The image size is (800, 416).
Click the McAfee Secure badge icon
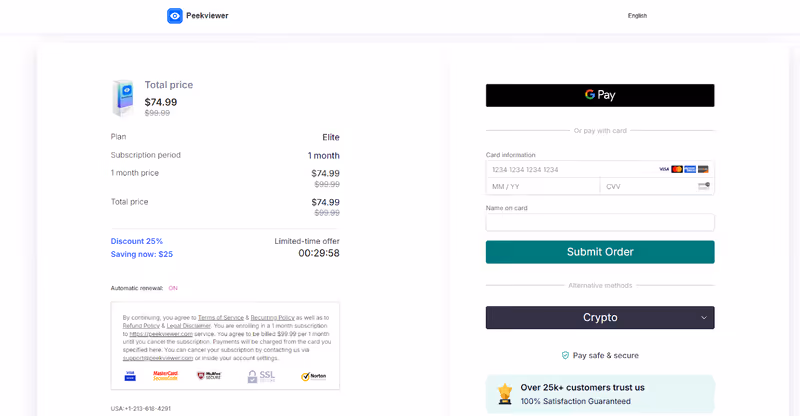[208, 377]
